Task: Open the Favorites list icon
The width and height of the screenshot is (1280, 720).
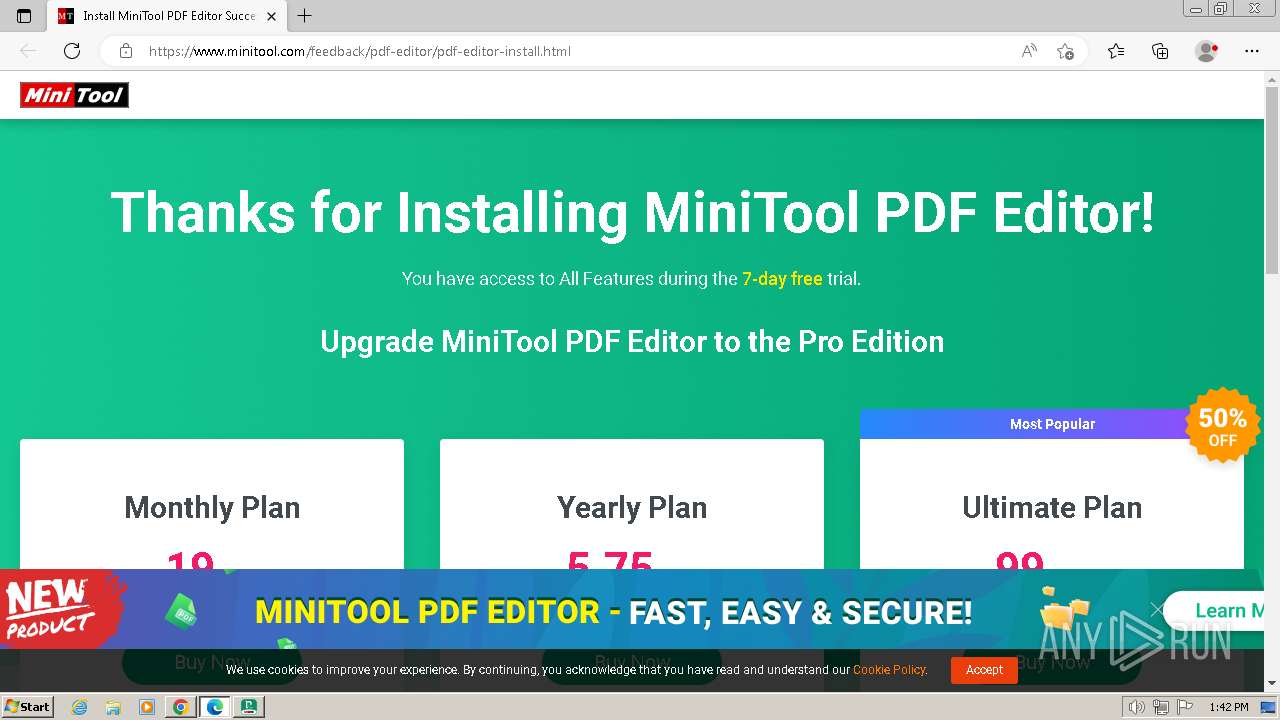Action: tap(1116, 51)
